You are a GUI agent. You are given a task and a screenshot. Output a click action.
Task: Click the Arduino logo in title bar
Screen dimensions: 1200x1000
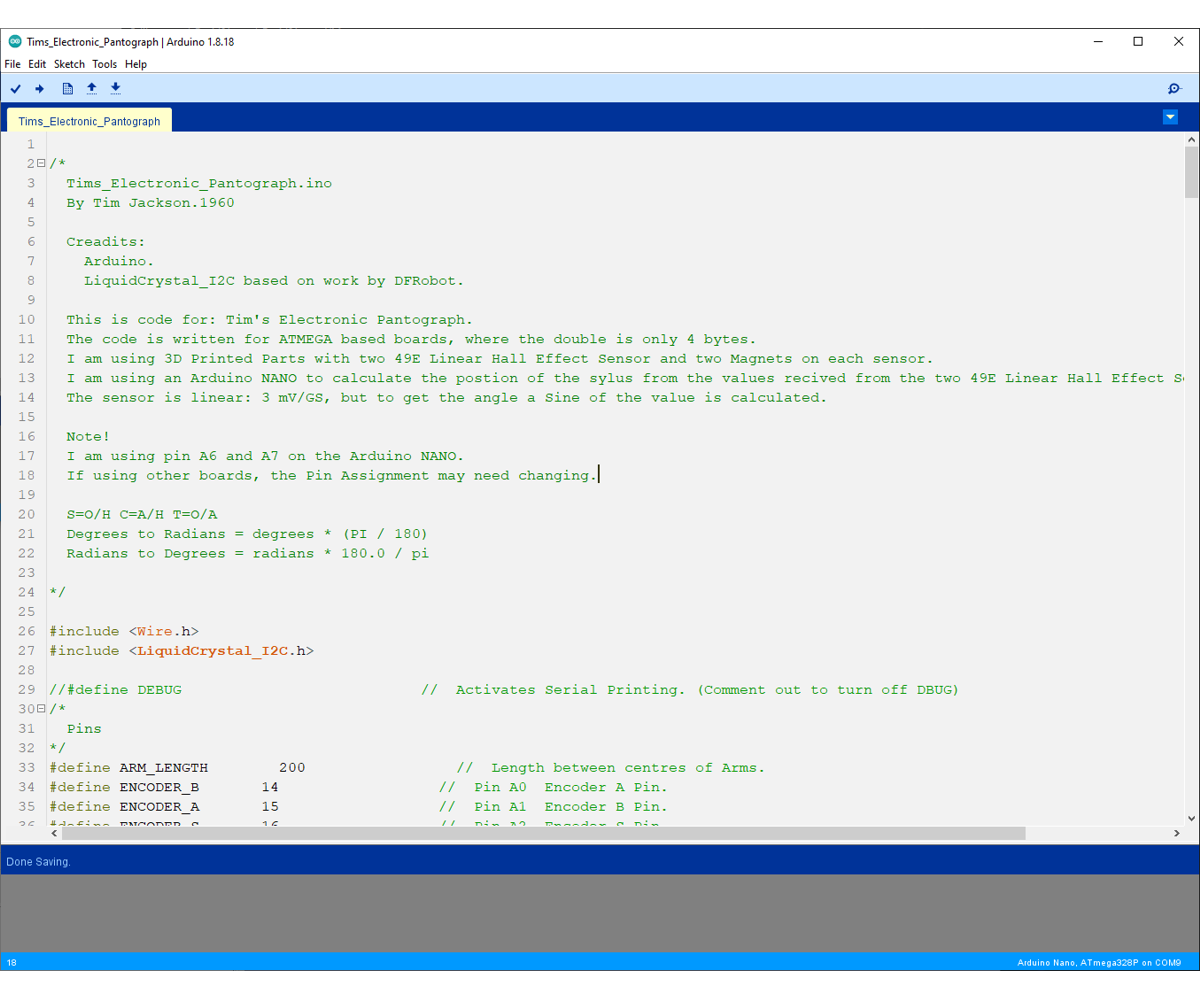pos(15,42)
